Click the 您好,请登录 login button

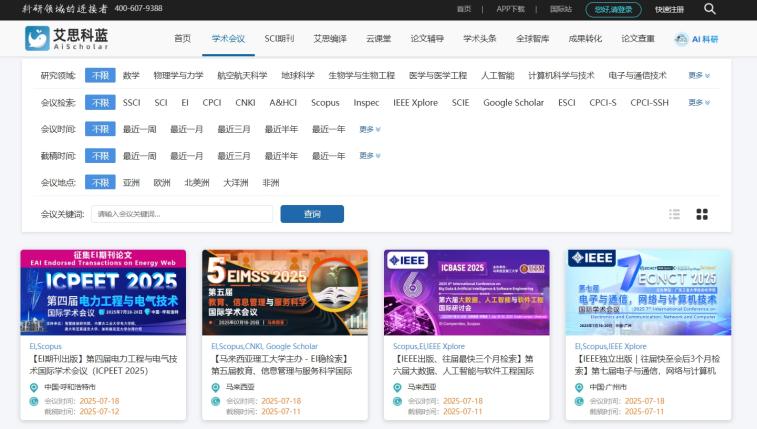(x=613, y=9)
